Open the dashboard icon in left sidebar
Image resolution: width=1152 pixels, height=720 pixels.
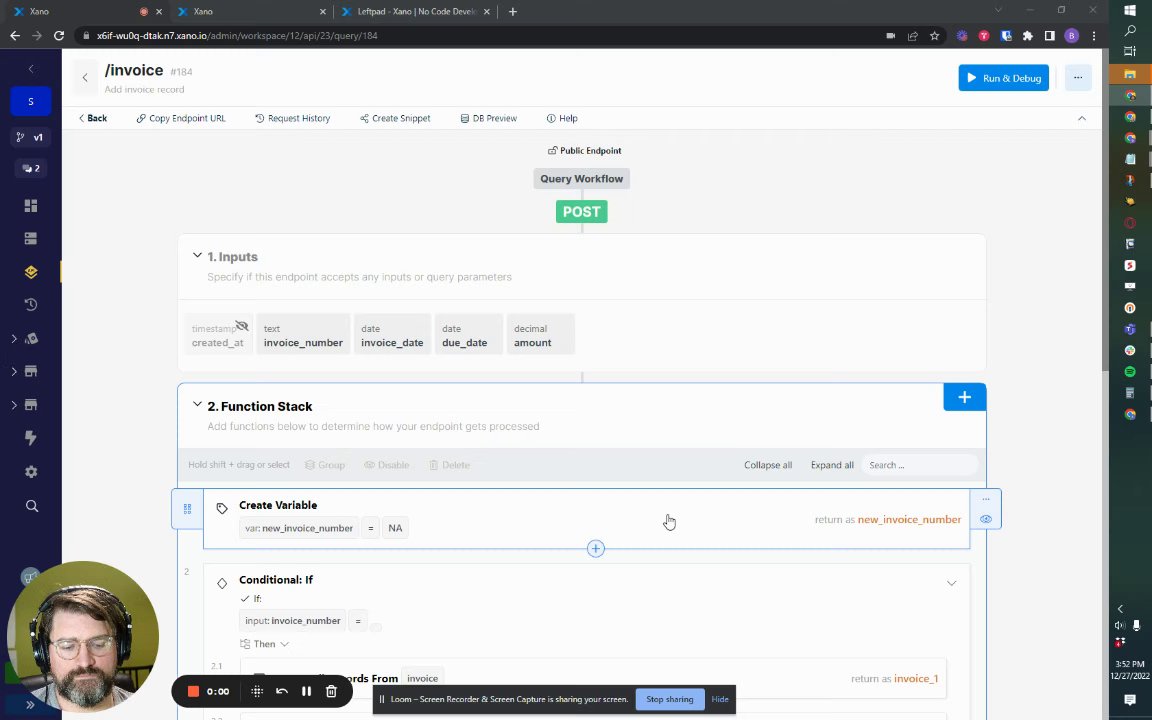click(x=31, y=206)
